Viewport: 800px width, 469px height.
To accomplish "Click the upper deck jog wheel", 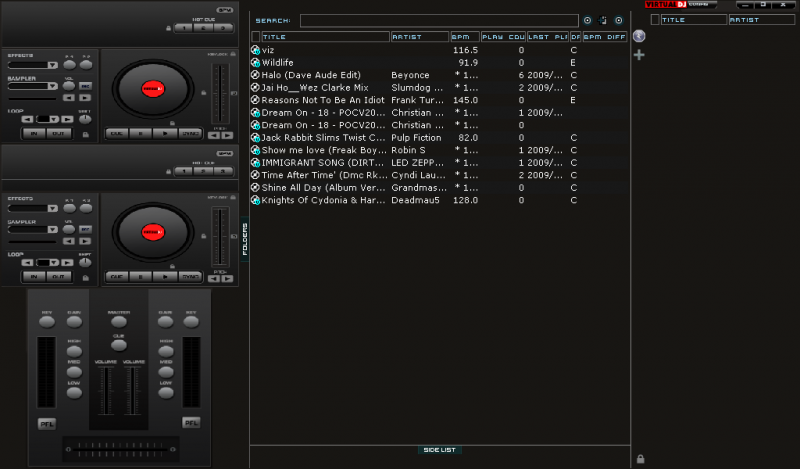I will tap(153, 89).
